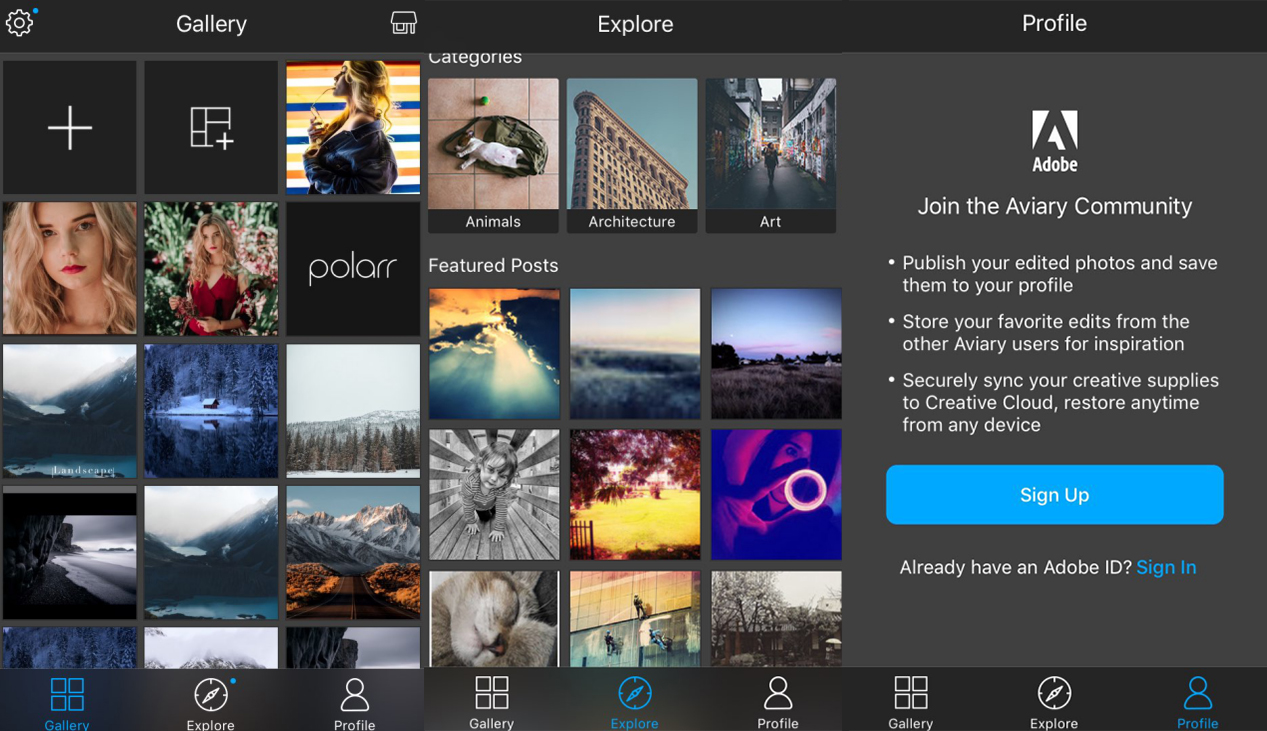Click the Adobe logo on Profile screen
1267x731 pixels.
1055,141
